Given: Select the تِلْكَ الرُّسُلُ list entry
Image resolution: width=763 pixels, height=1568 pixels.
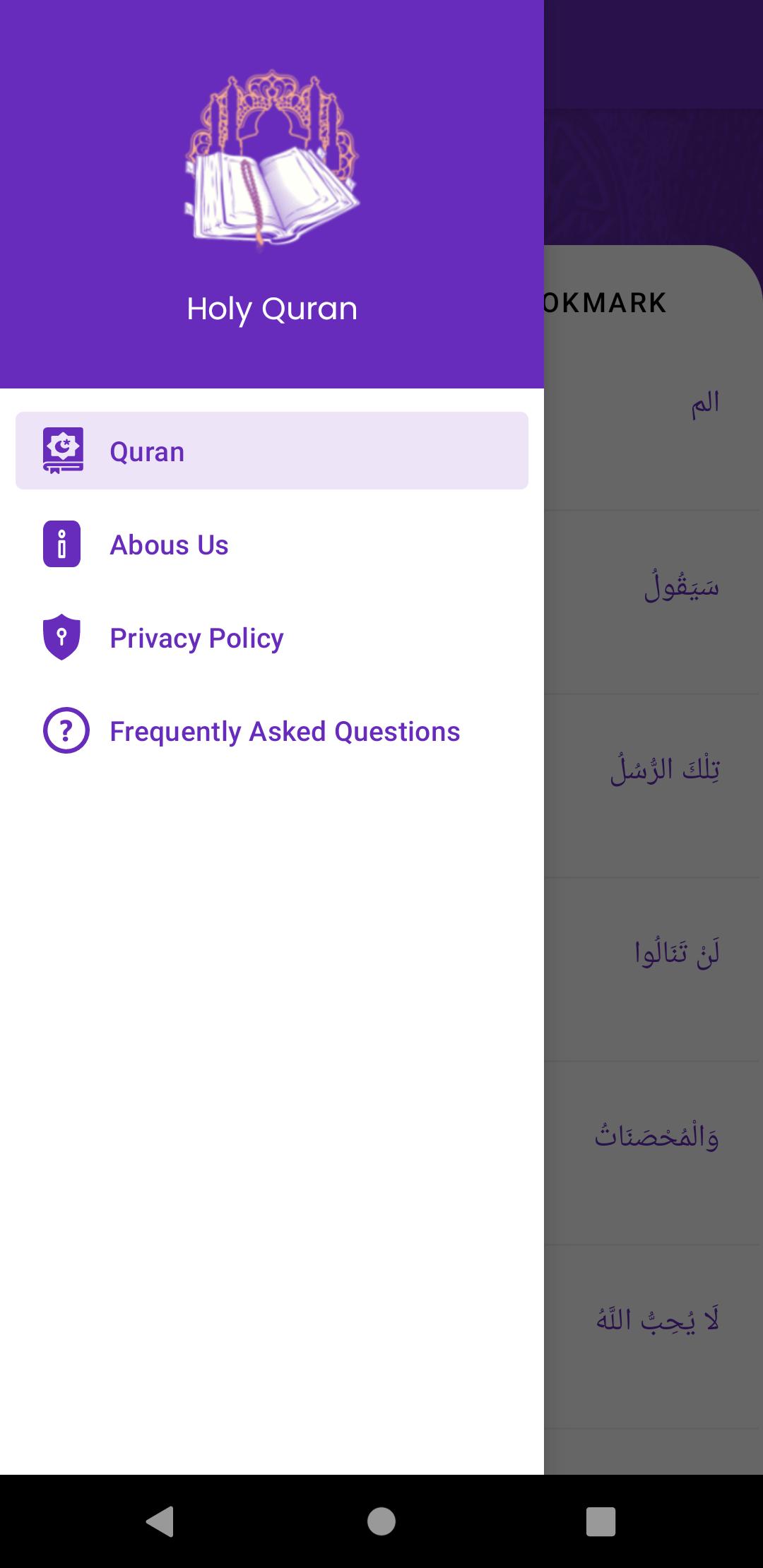Looking at the screenshot, I should (x=653, y=786).
